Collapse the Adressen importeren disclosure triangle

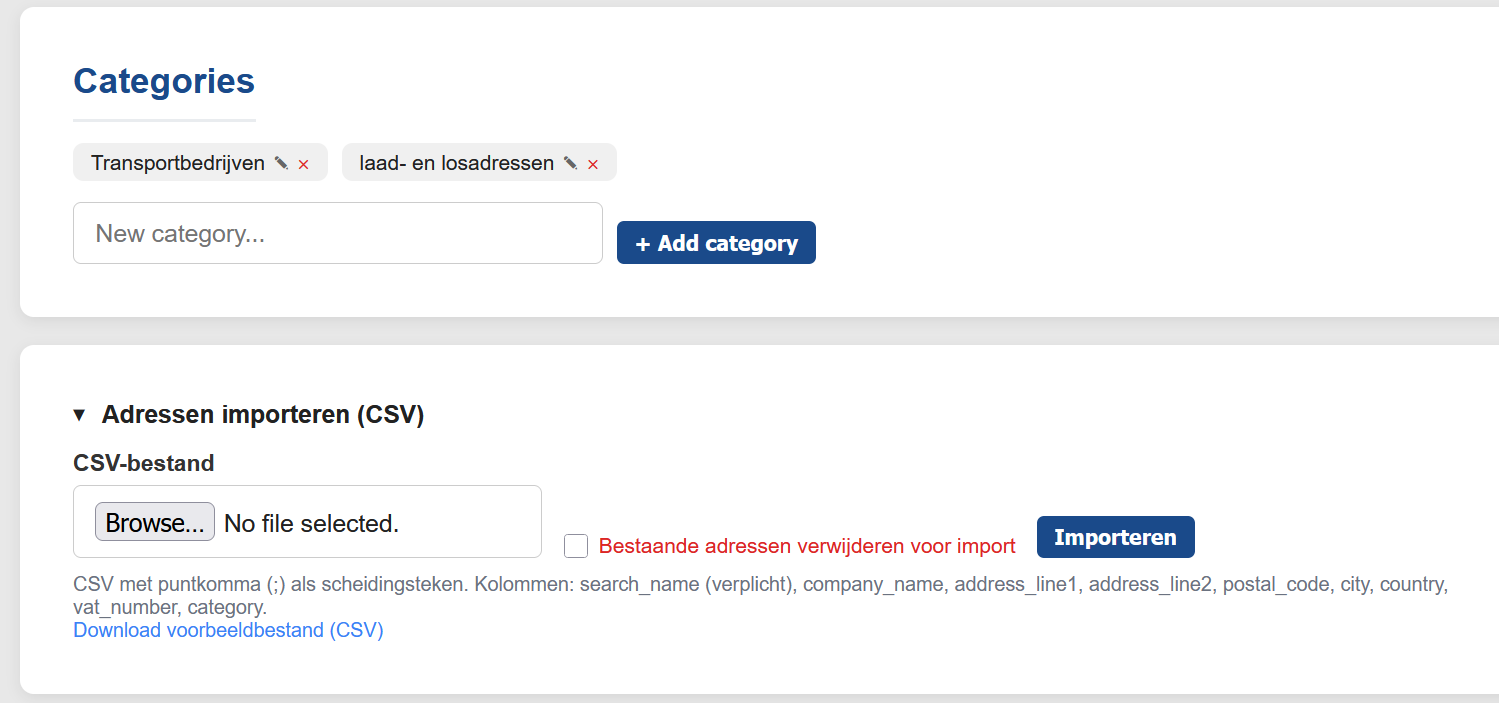point(80,415)
